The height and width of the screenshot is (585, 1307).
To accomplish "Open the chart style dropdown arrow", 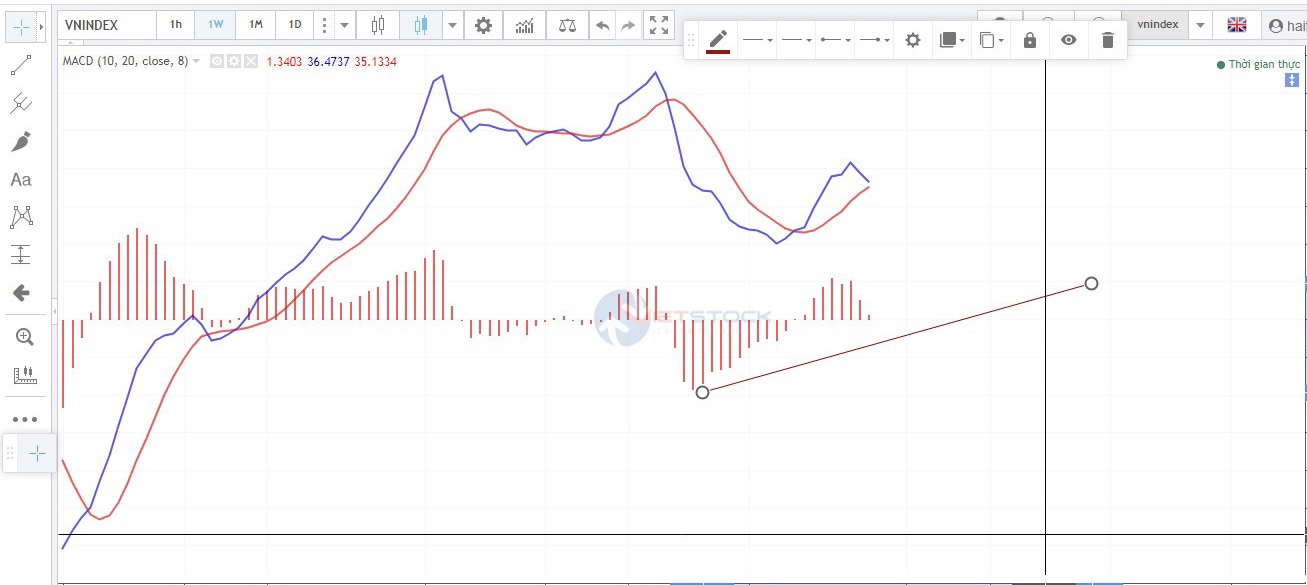I will coord(452,25).
